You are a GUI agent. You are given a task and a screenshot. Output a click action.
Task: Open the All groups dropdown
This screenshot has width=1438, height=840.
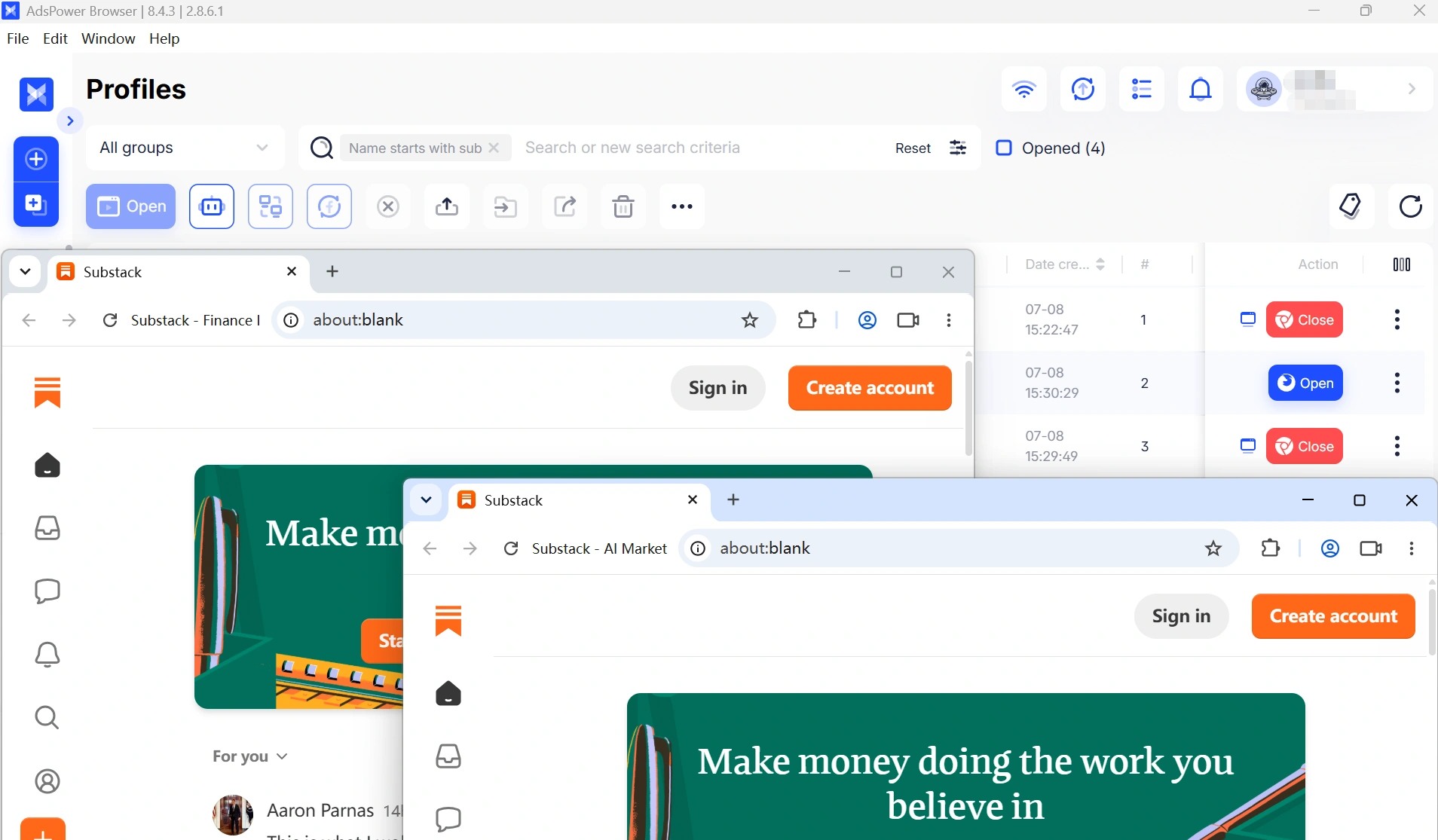pos(185,148)
